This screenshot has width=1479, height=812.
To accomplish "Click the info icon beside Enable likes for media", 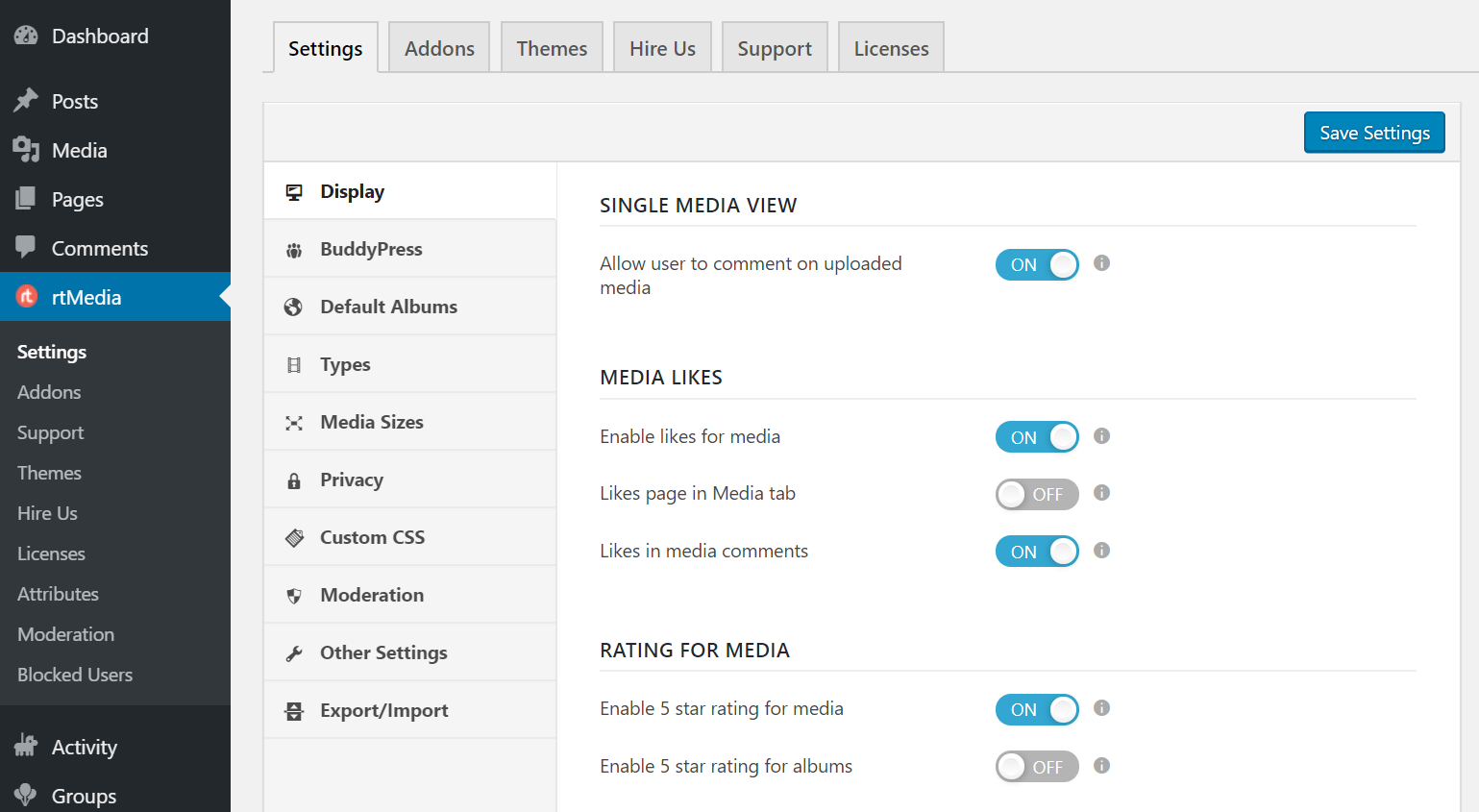I will (x=1101, y=435).
